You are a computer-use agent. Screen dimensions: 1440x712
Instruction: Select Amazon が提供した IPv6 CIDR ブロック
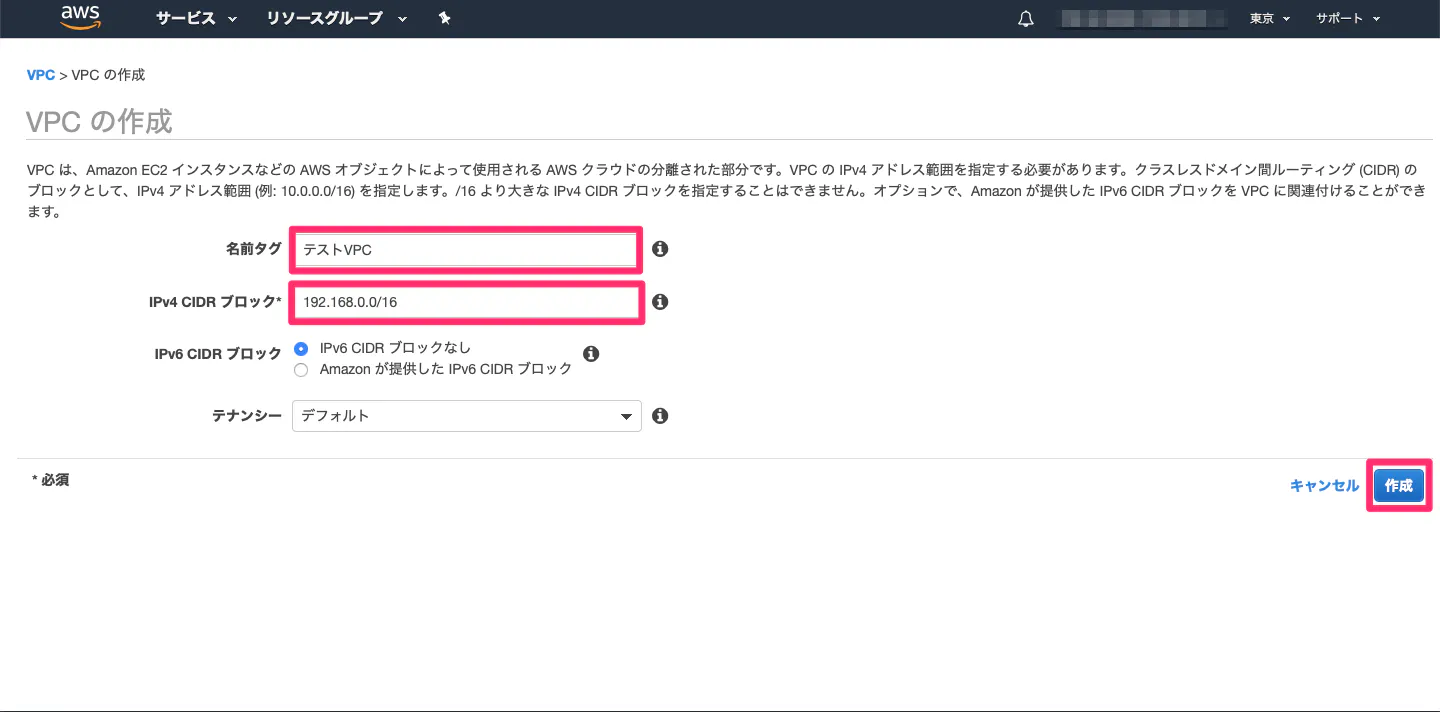(x=301, y=369)
